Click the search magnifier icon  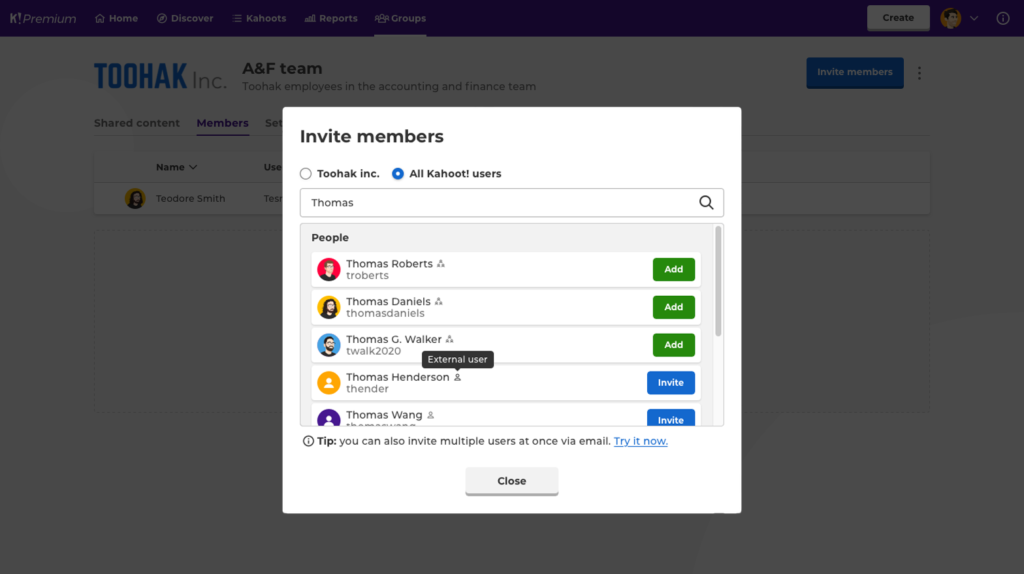click(706, 203)
